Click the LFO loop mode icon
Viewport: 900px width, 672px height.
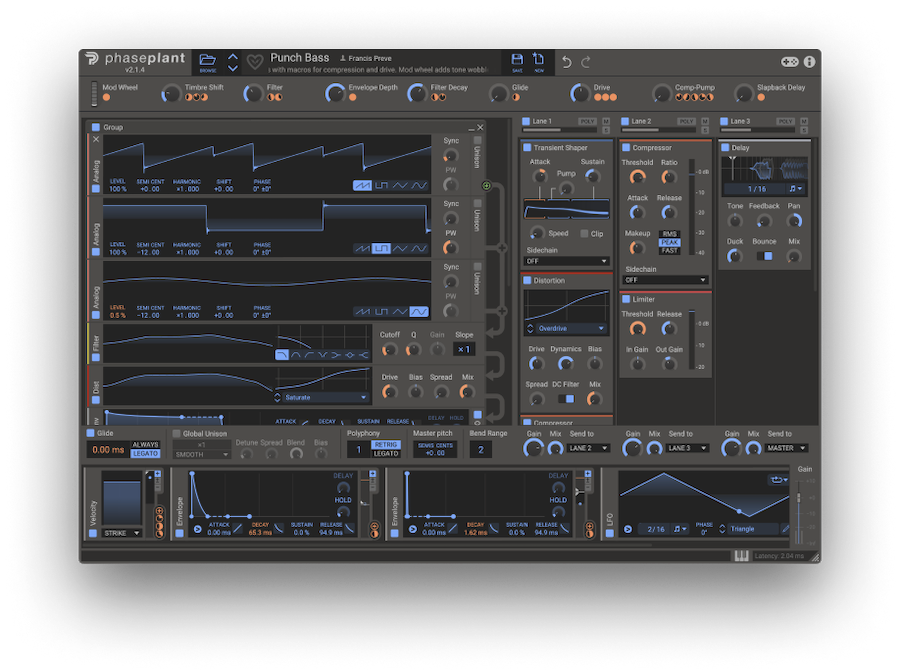coord(778,480)
